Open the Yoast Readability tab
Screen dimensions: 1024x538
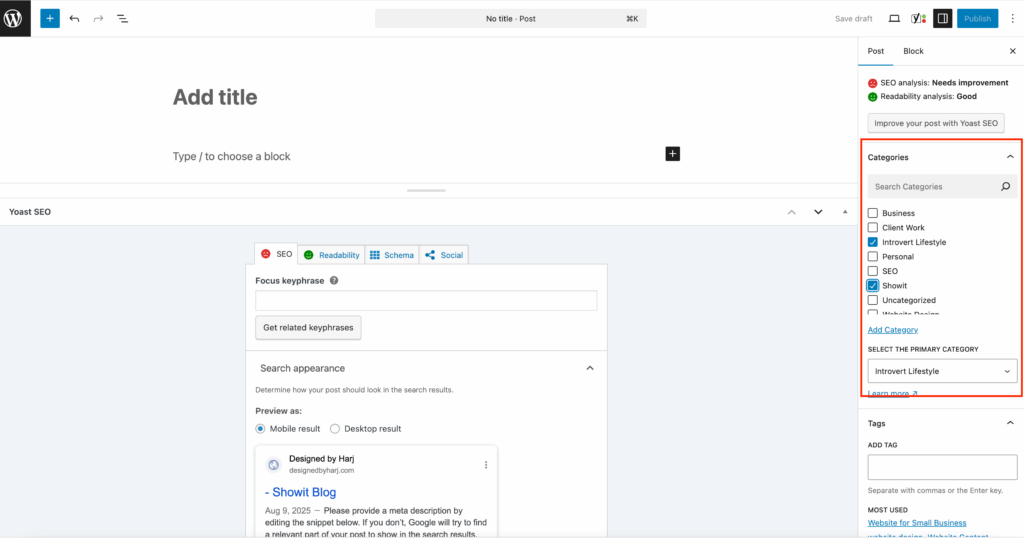coord(332,255)
